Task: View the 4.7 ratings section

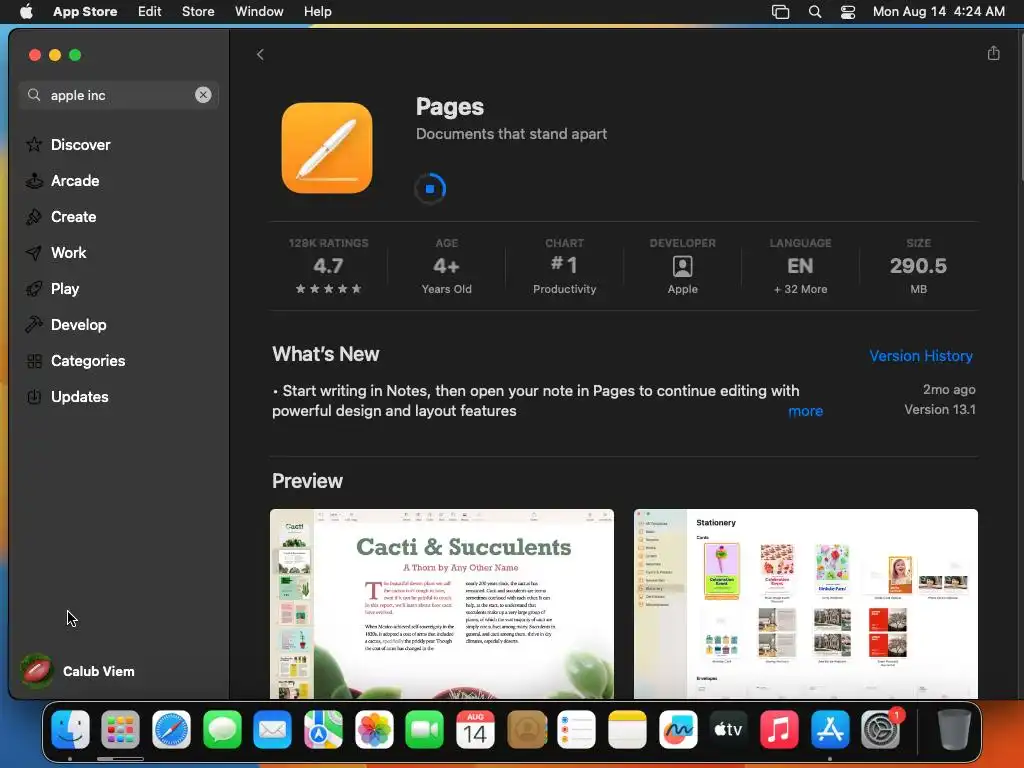Action: click(328, 266)
